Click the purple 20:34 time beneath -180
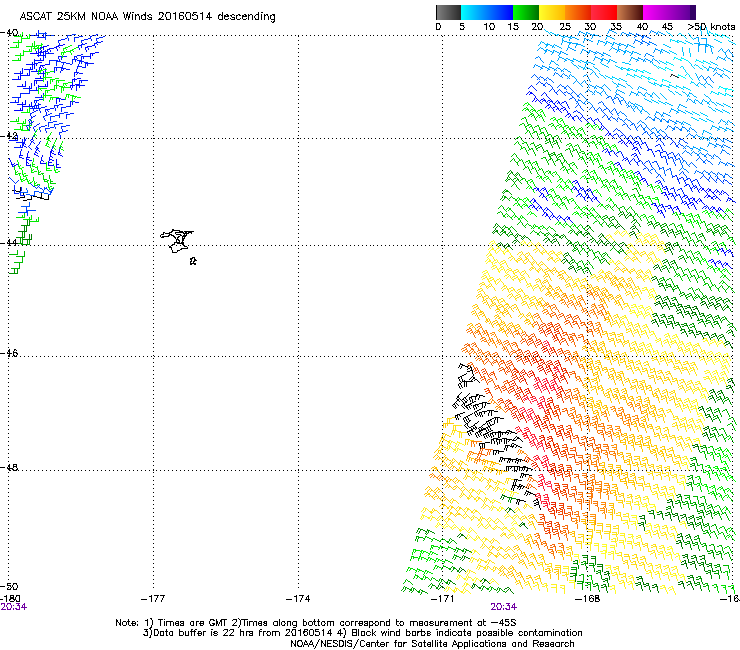The image size is (740, 650). 14,607
